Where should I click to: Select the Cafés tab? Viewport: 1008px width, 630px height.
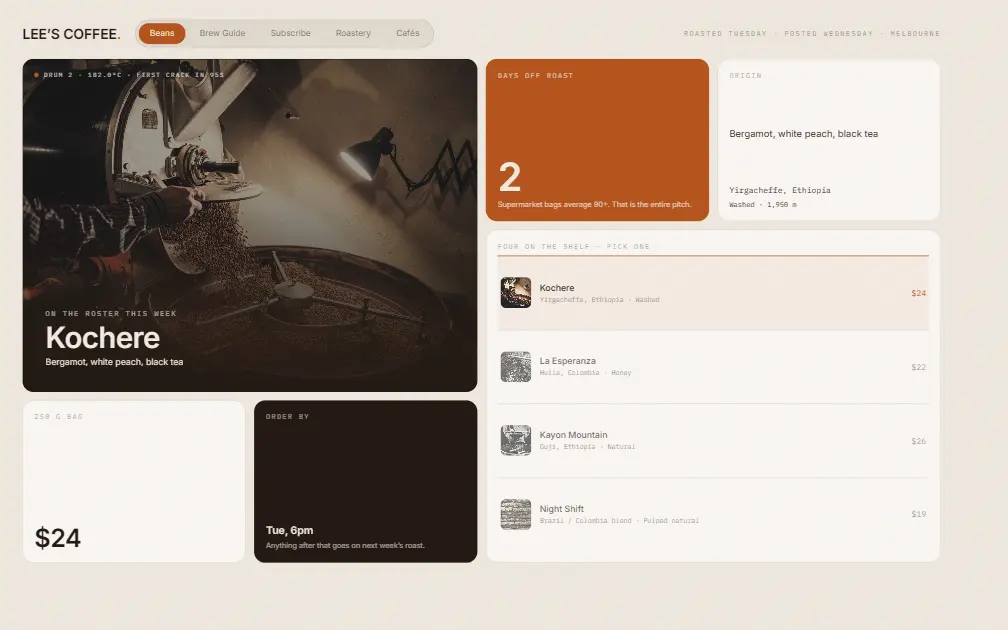(x=408, y=33)
